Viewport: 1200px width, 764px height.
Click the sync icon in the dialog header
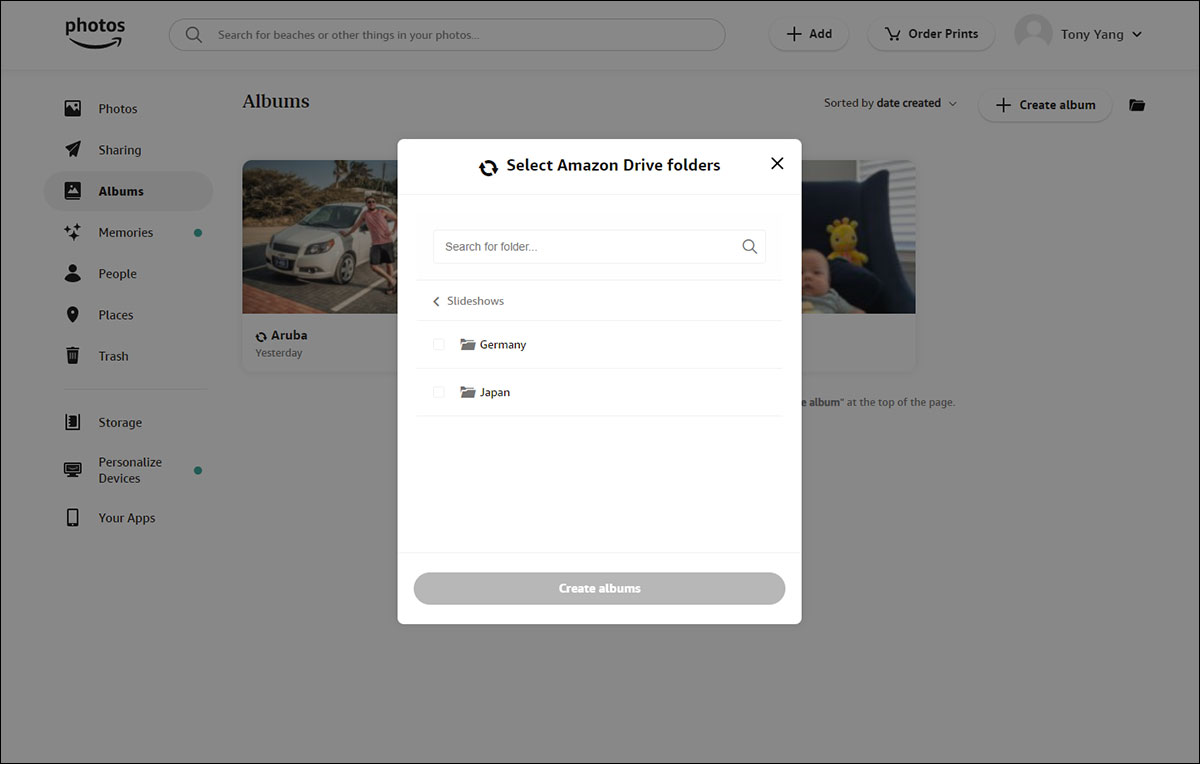(x=488, y=167)
